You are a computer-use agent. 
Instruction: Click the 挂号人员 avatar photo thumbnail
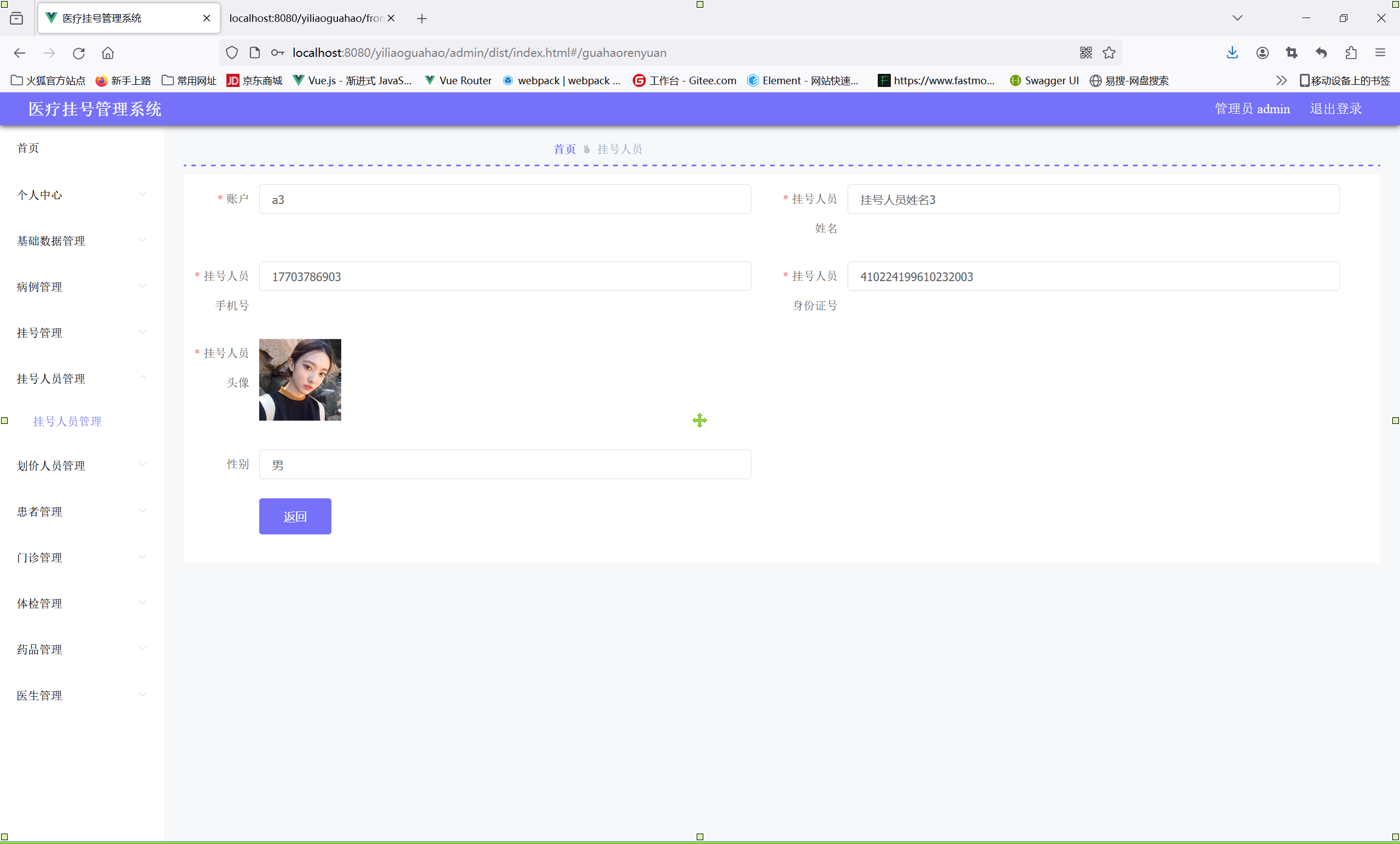click(300, 380)
